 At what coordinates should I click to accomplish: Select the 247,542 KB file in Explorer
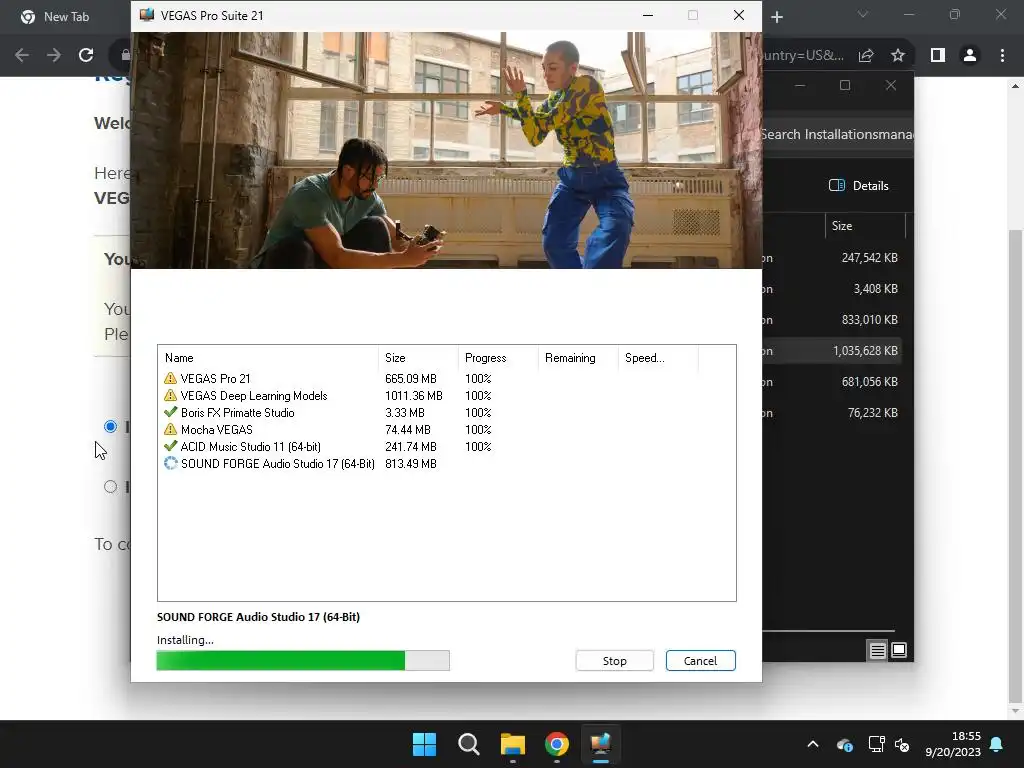(832, 258)
